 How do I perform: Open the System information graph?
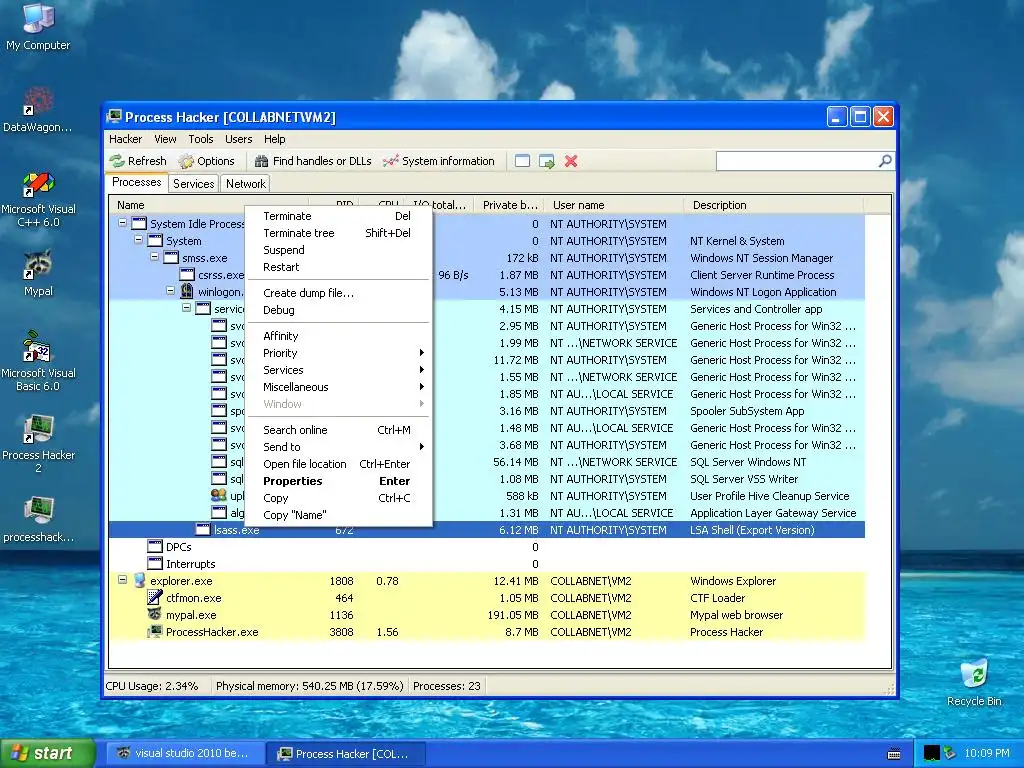438,161
